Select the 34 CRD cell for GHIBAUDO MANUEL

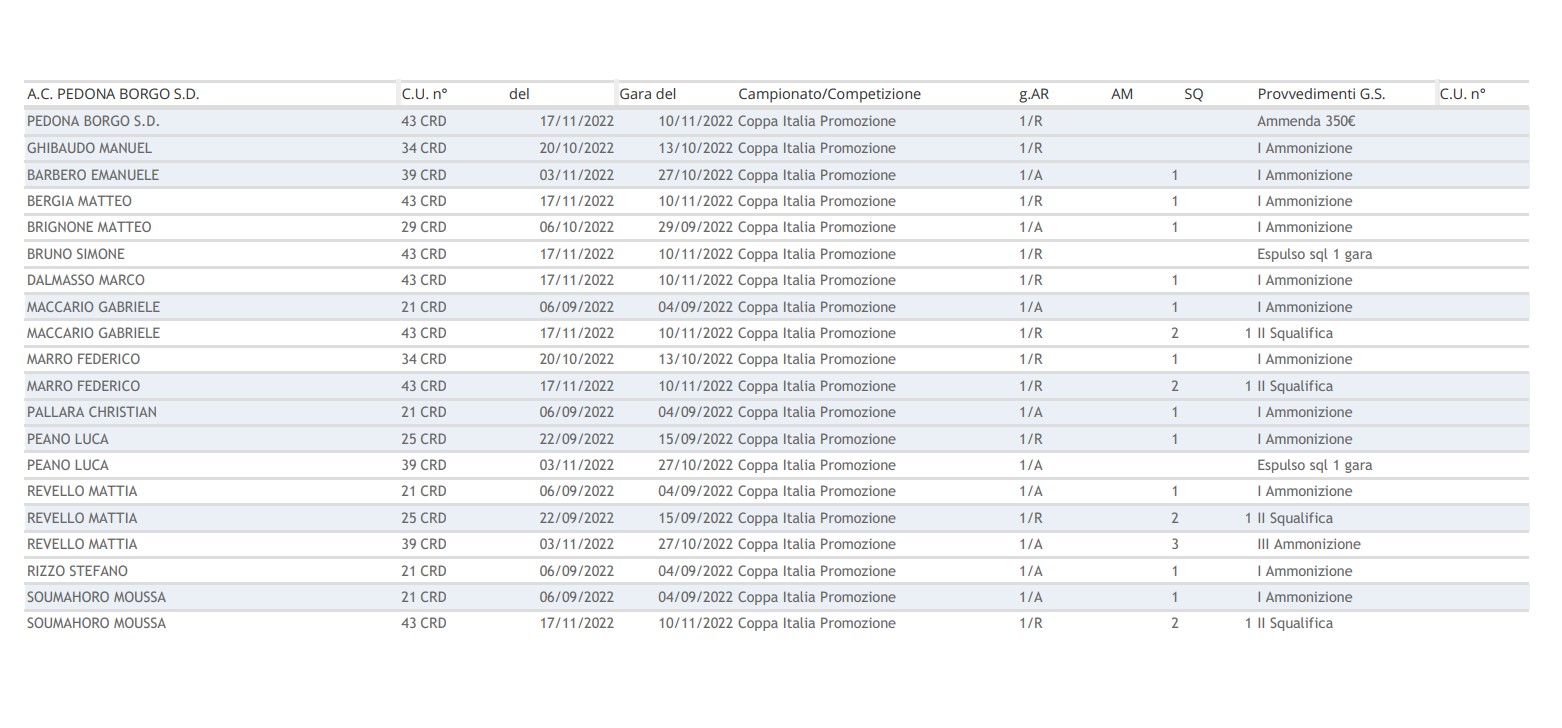tap(424, 148)
